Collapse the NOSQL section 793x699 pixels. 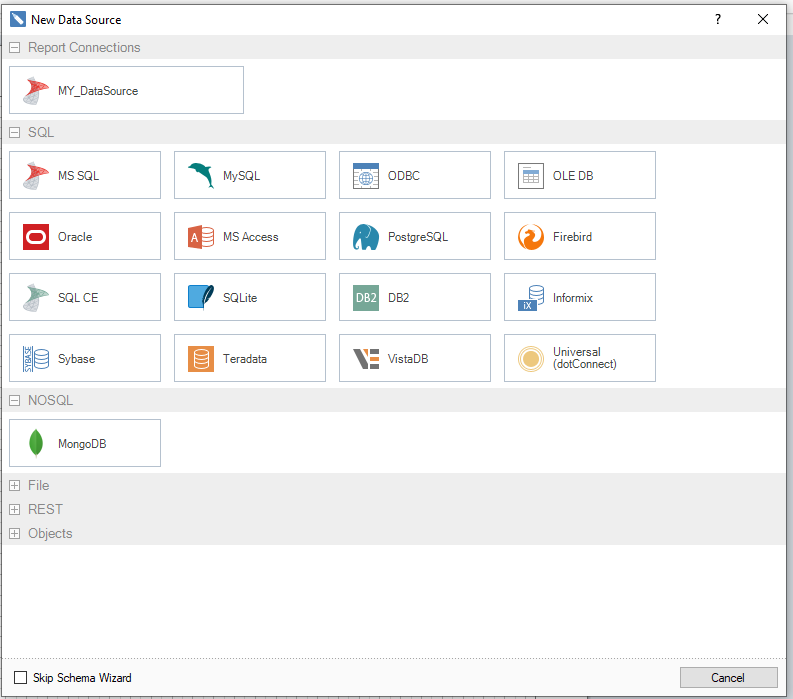point(15,401)
